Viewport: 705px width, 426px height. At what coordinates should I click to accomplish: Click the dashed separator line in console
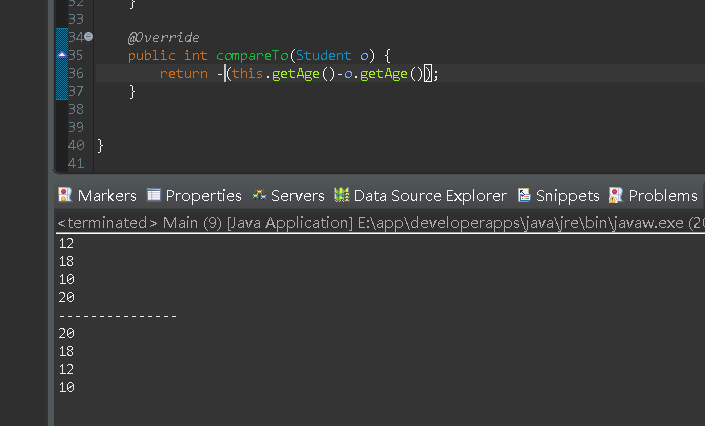click(117, 315)
